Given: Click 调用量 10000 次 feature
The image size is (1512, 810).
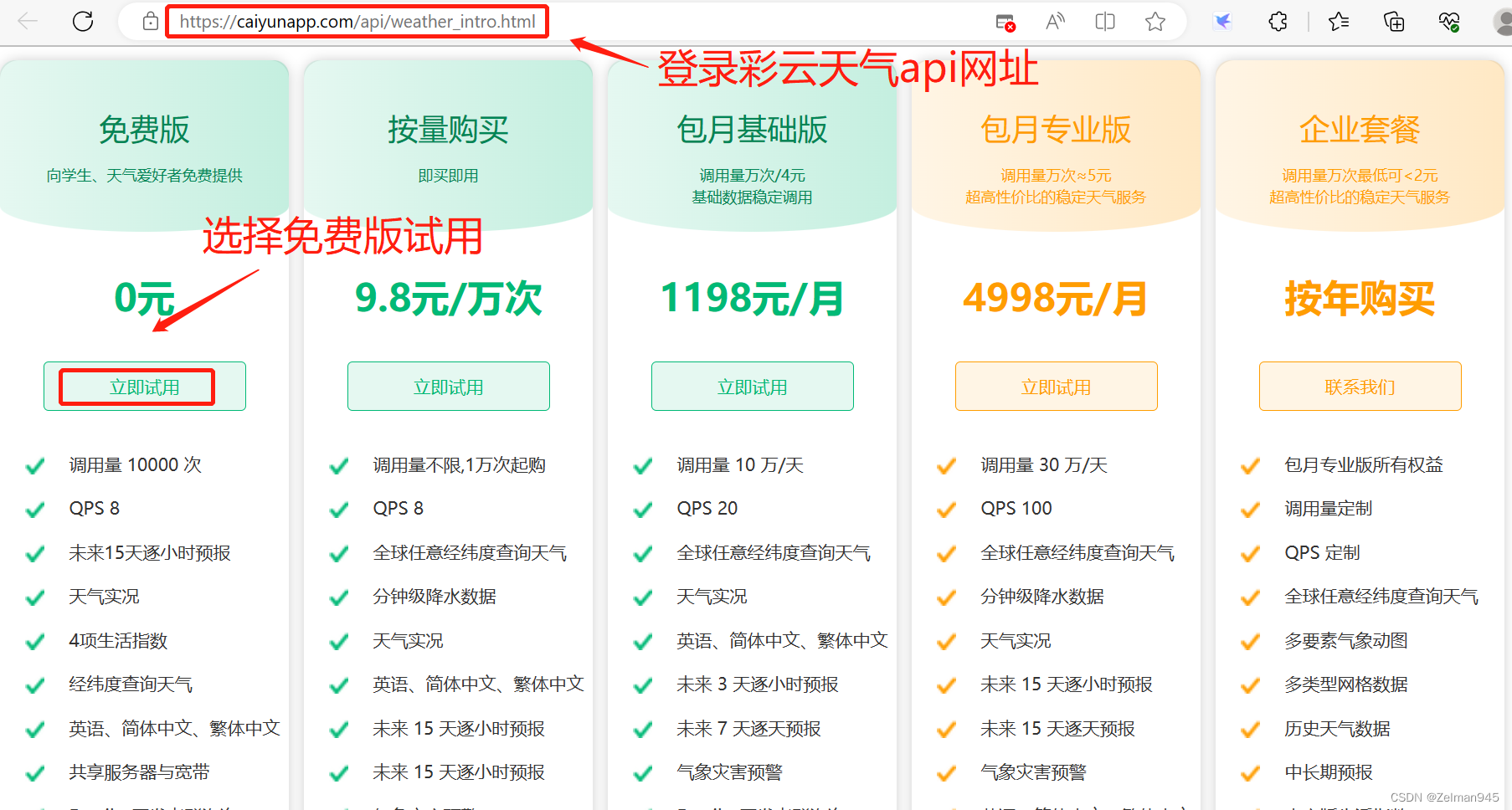Looking at the screenshot, I should click(x=136, y=465).
